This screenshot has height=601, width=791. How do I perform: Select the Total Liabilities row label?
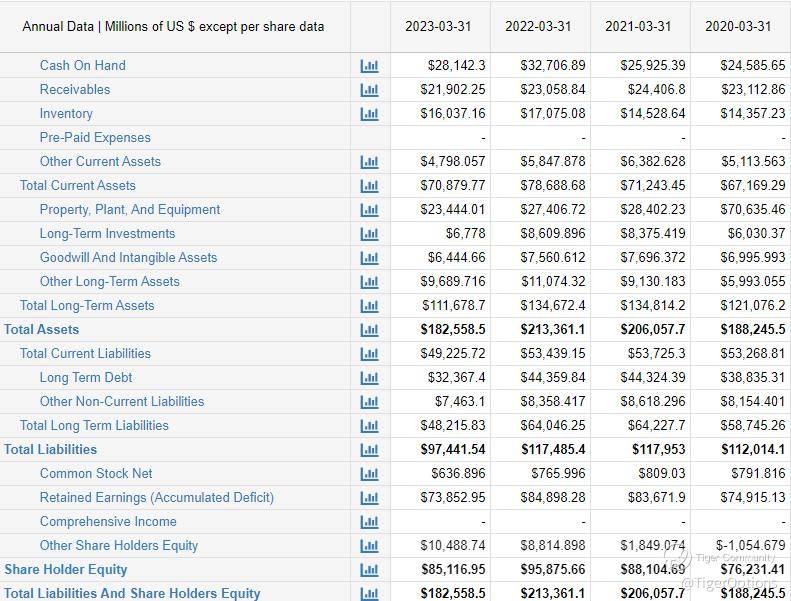point(50,449)
